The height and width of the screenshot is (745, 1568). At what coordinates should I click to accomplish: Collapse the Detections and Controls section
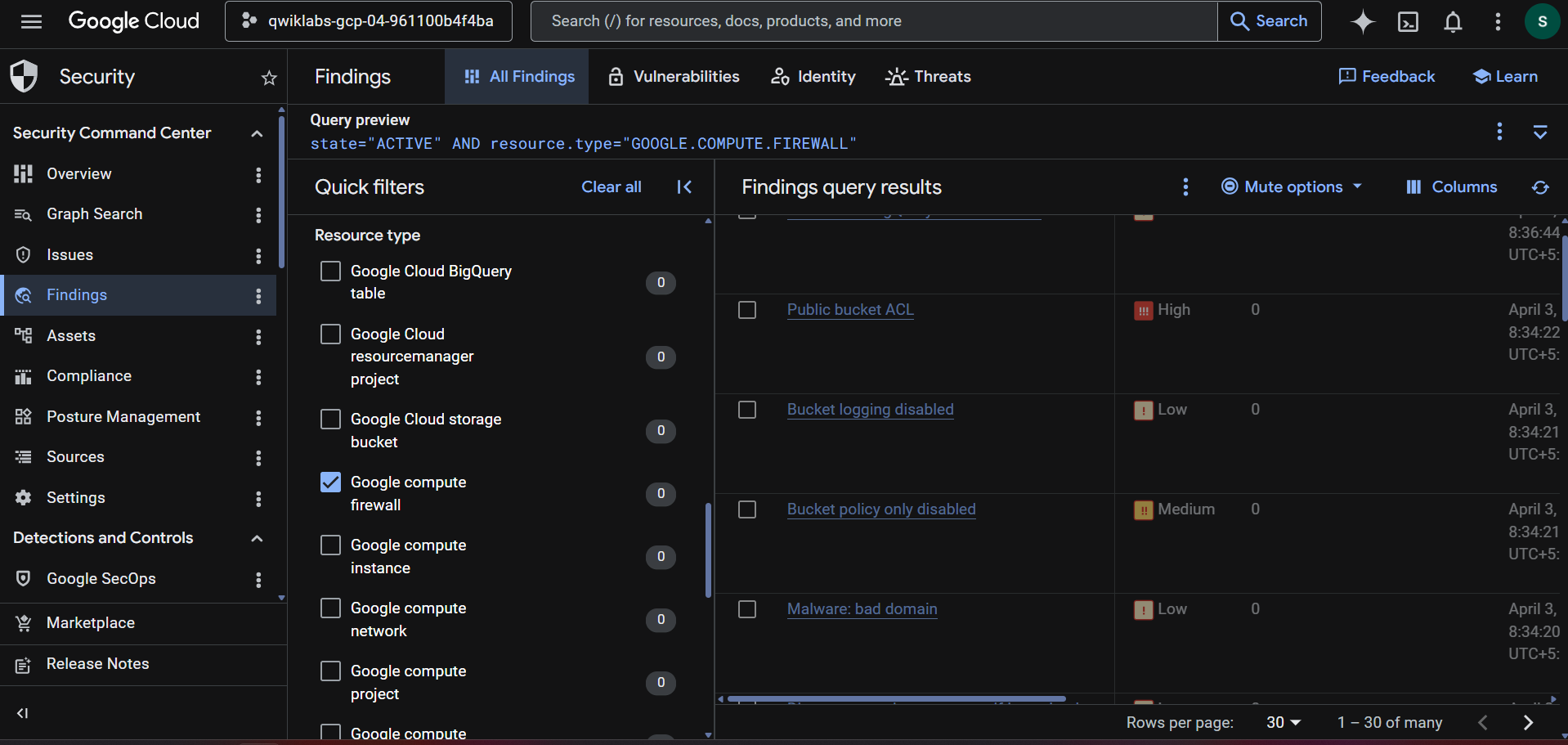[257, 538]
